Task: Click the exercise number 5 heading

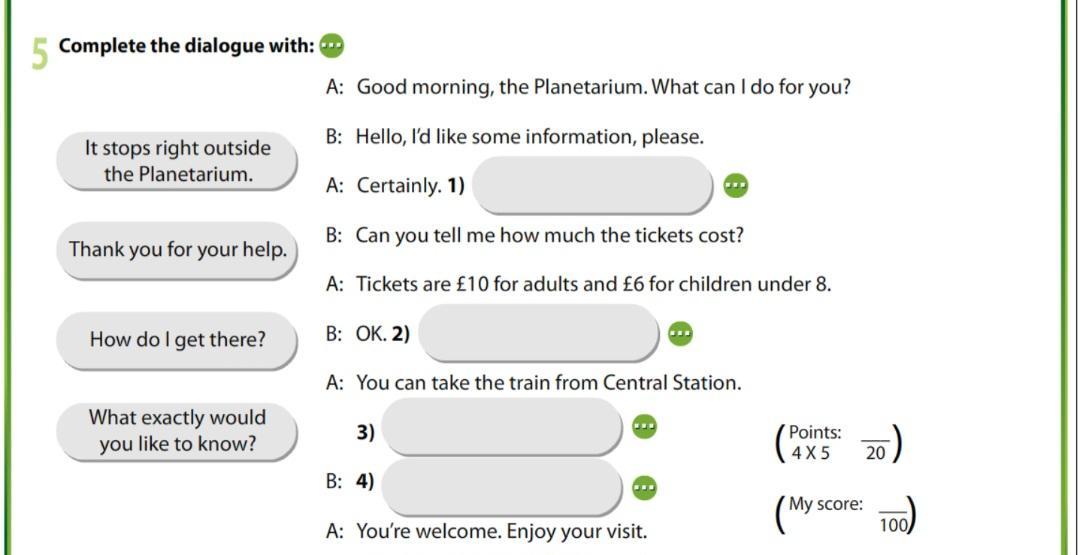Action: click(41, 54)
